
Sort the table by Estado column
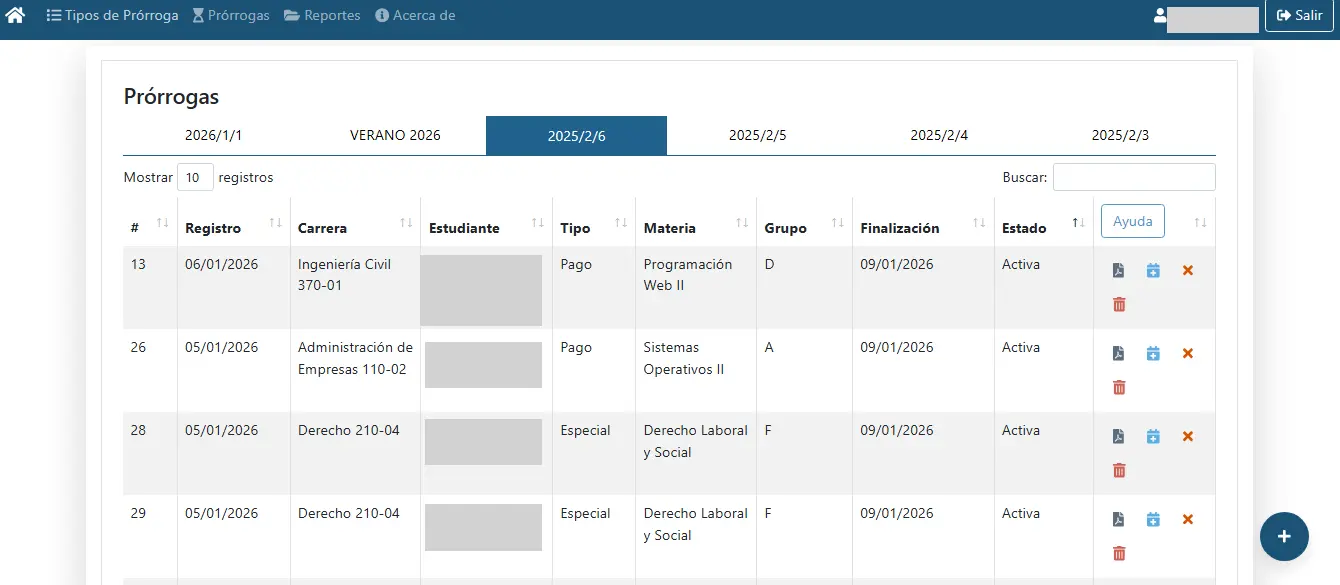[x=1044, y=222]
